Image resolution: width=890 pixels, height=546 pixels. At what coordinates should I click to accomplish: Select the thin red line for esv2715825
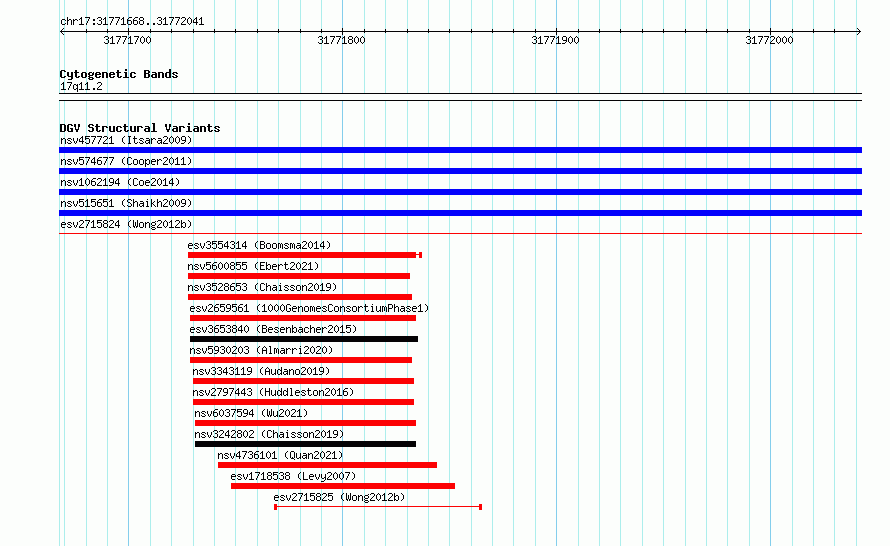pyautogui.click(x=378, y=507)
